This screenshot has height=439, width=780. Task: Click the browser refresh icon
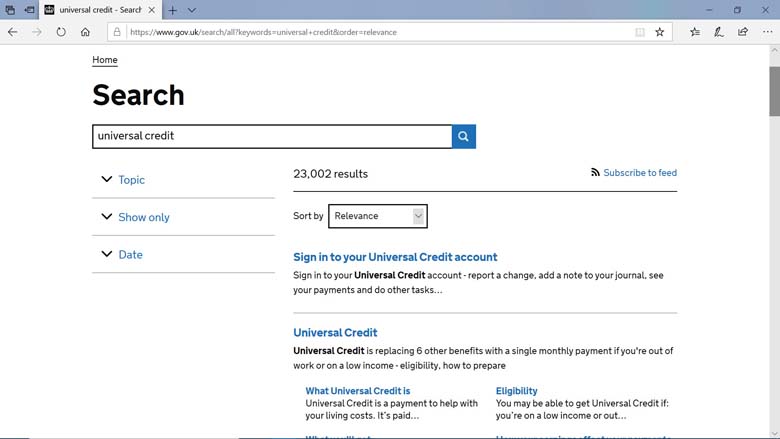(61, 32)
